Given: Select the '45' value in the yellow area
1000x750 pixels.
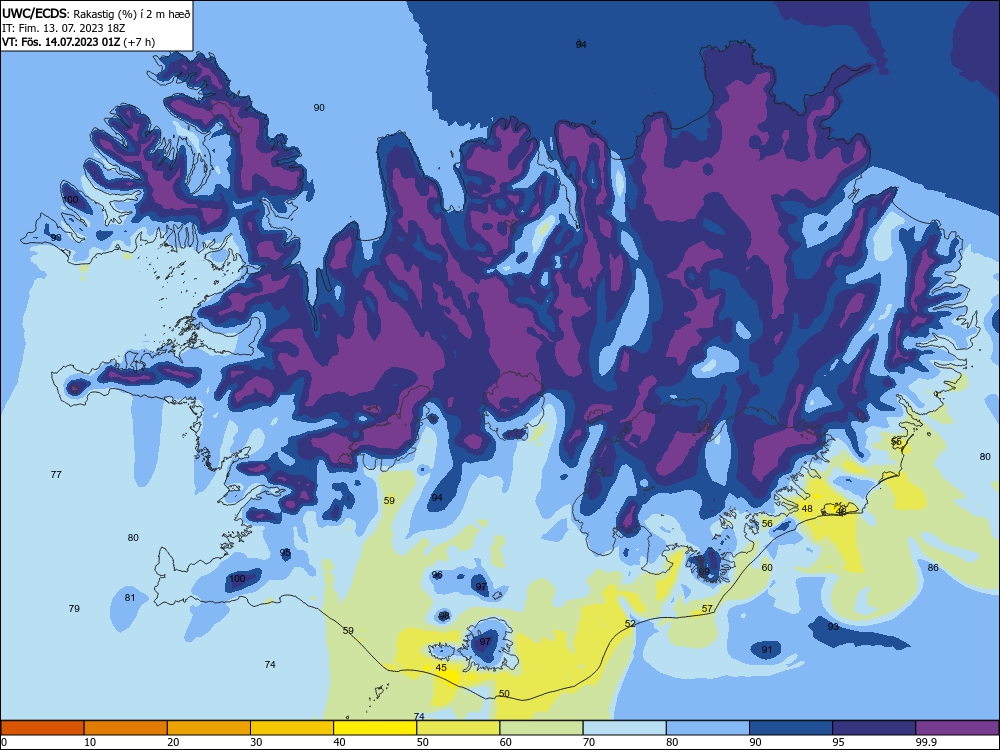Looking at the screenshot, I should coord(441,668).
